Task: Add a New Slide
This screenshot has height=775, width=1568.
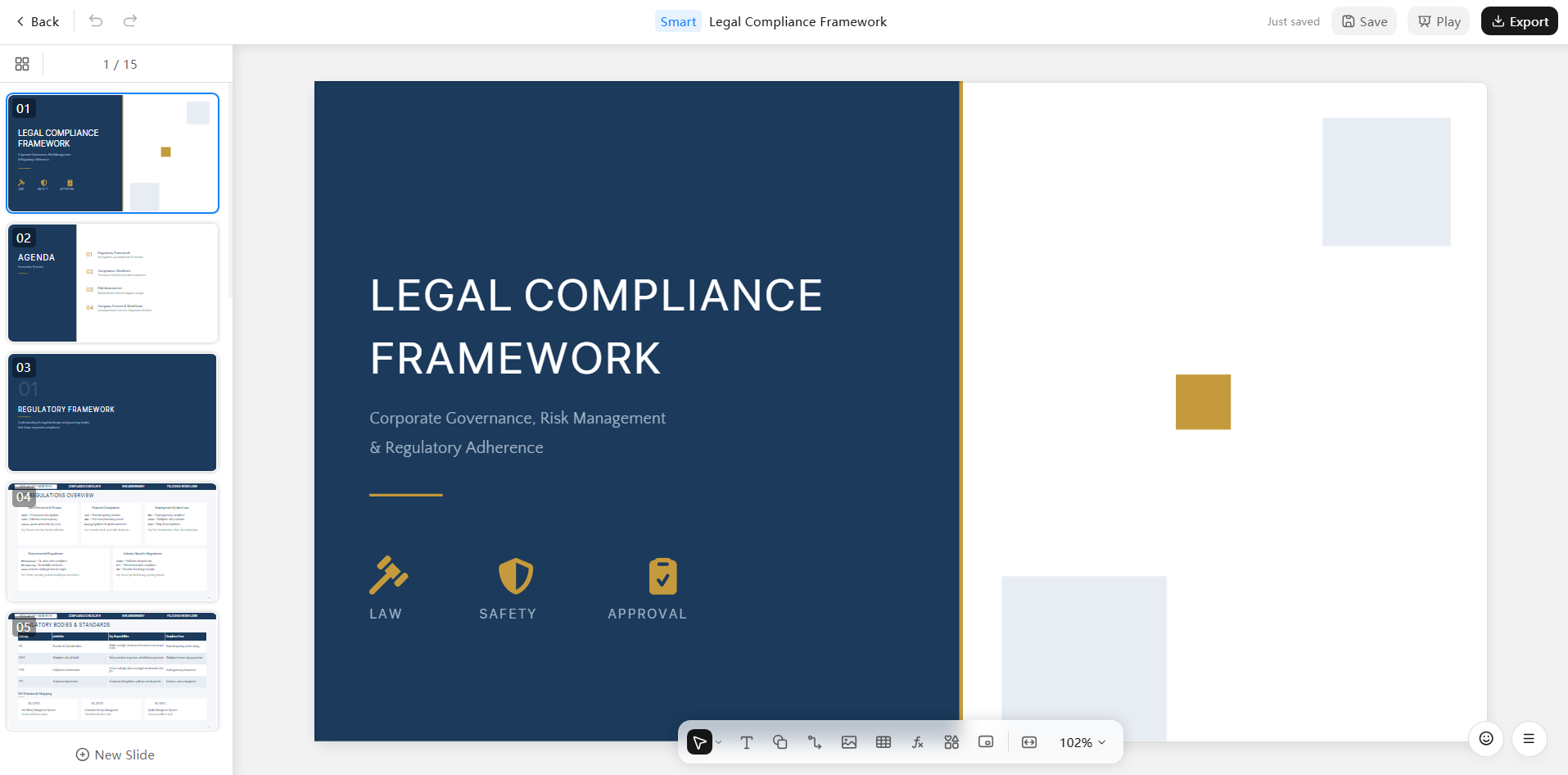Action: point(115,755)
